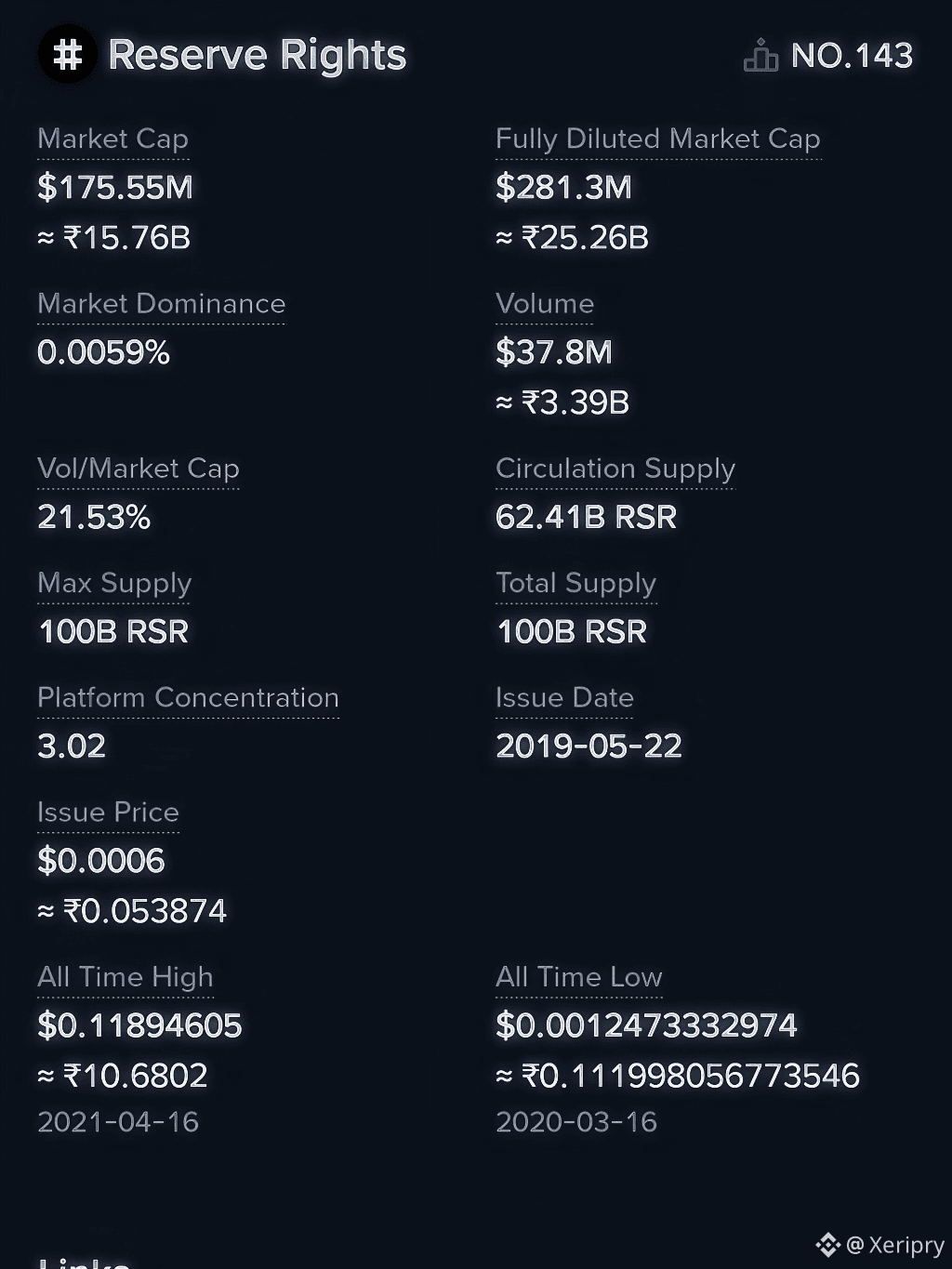Select the $175.55M market cap value
952x1269 pixels.
115,188
